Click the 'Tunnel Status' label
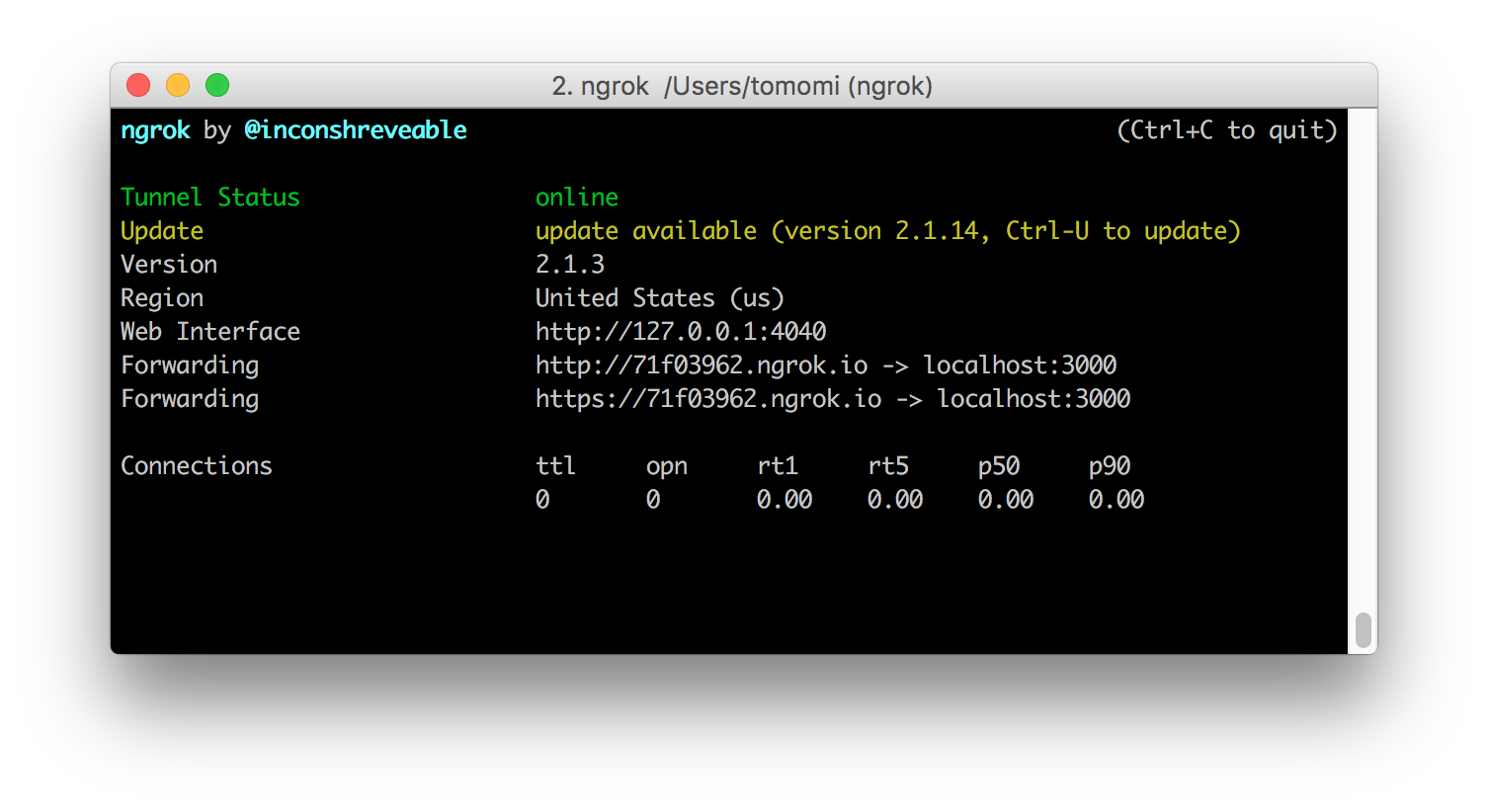Image resolution: width=1488 pixels, height=812 pixels. tap(209, 198)
